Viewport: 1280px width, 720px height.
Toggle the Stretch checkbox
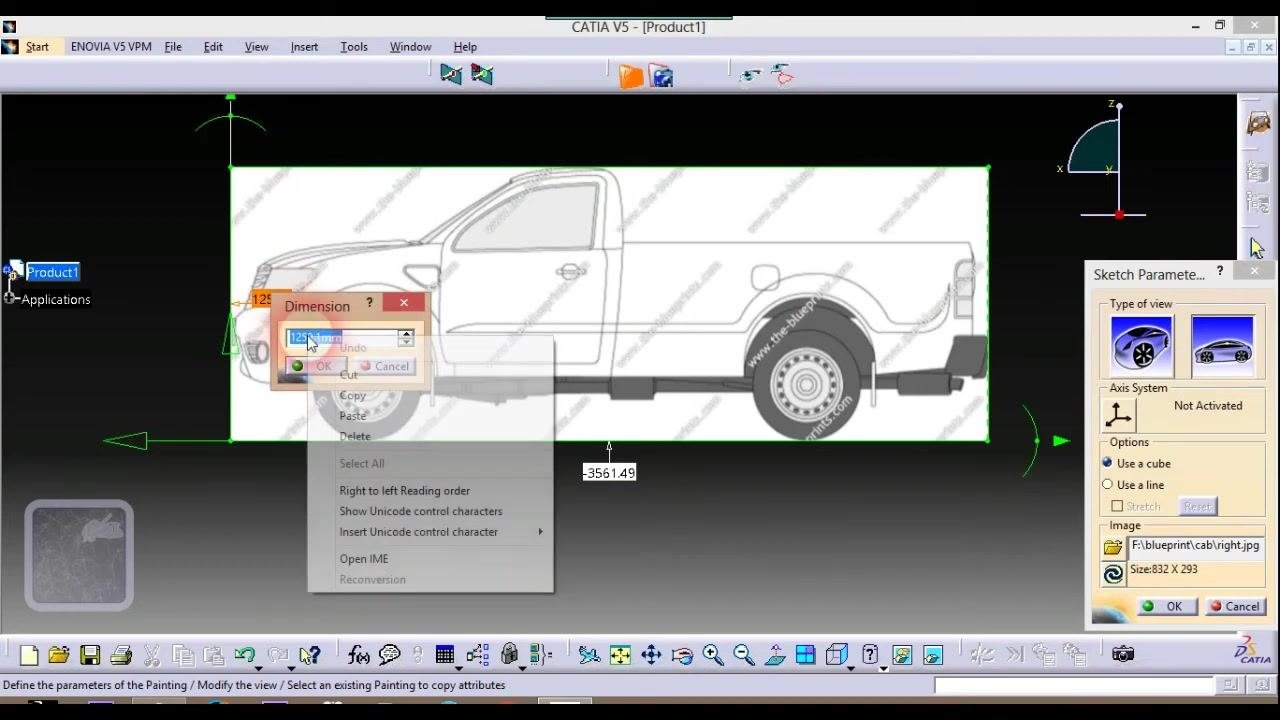click(1117, 506)
